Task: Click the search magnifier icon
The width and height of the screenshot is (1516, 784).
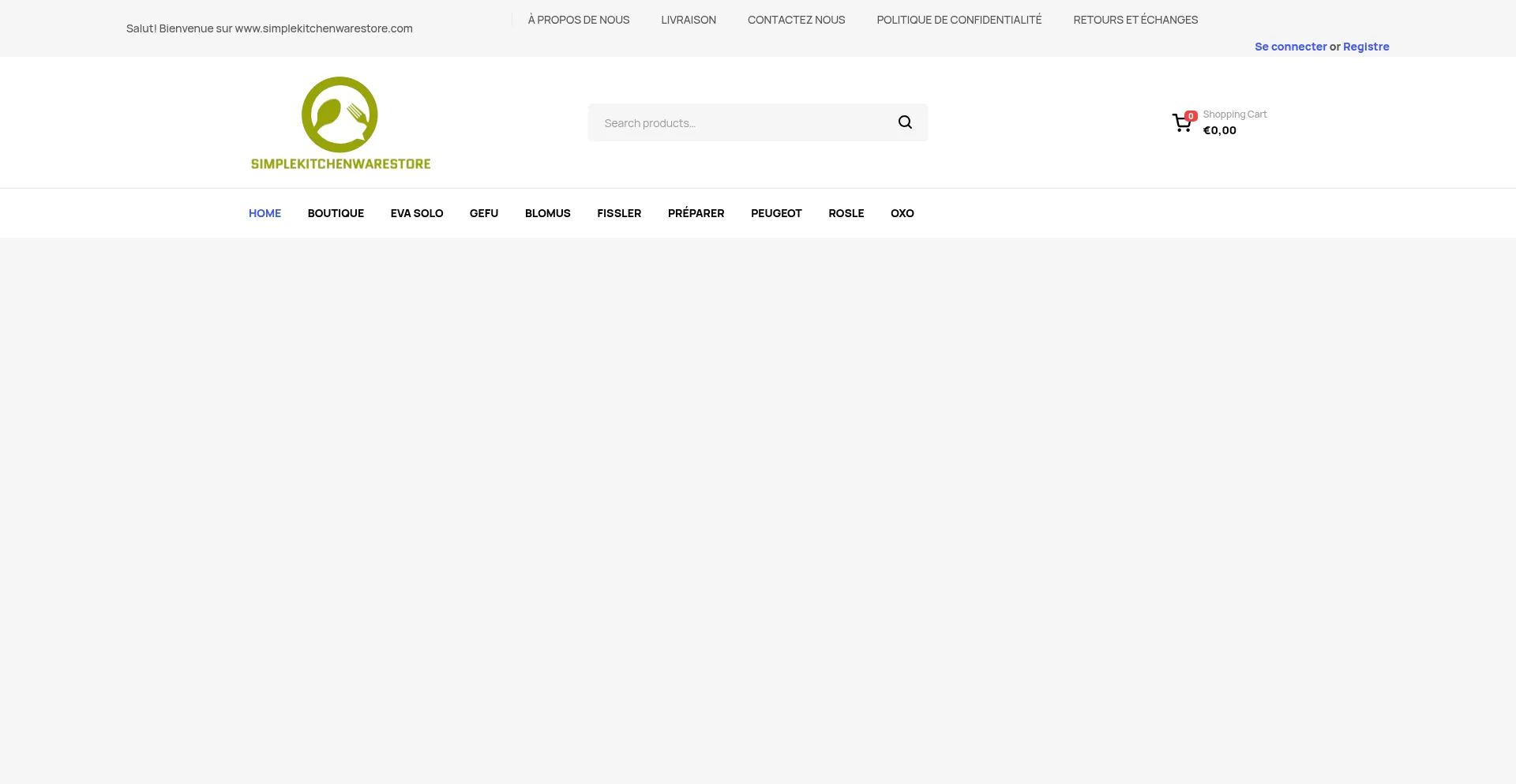Action: pos(905,122)
